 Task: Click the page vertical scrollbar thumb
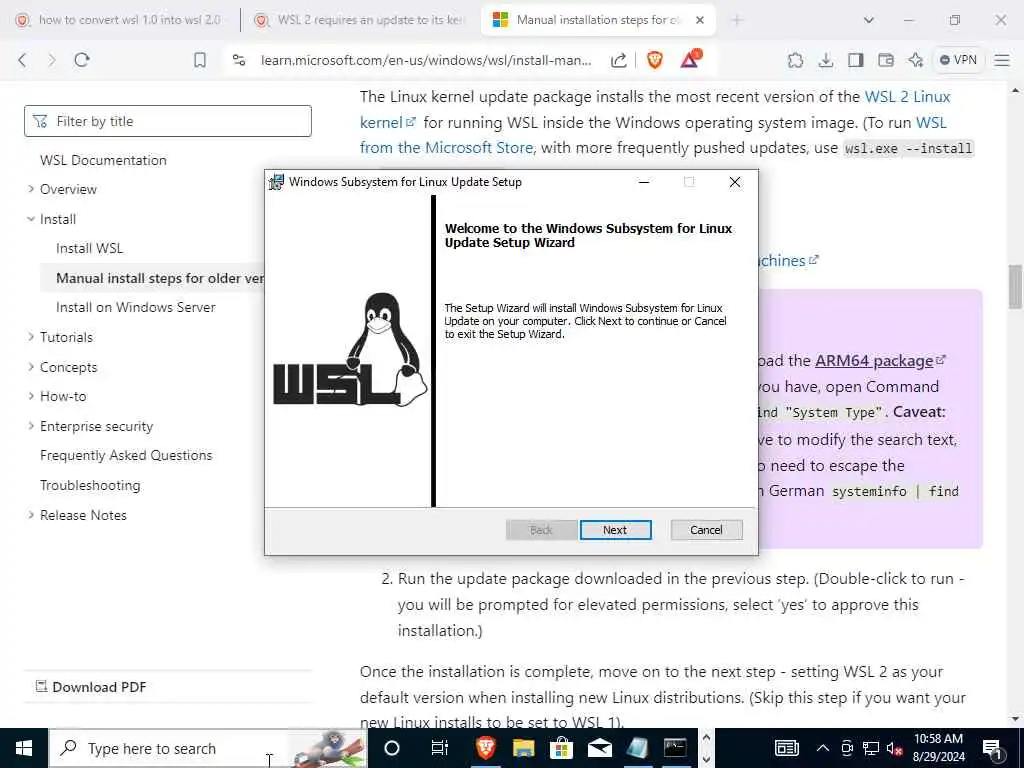tap(1015, 286)
